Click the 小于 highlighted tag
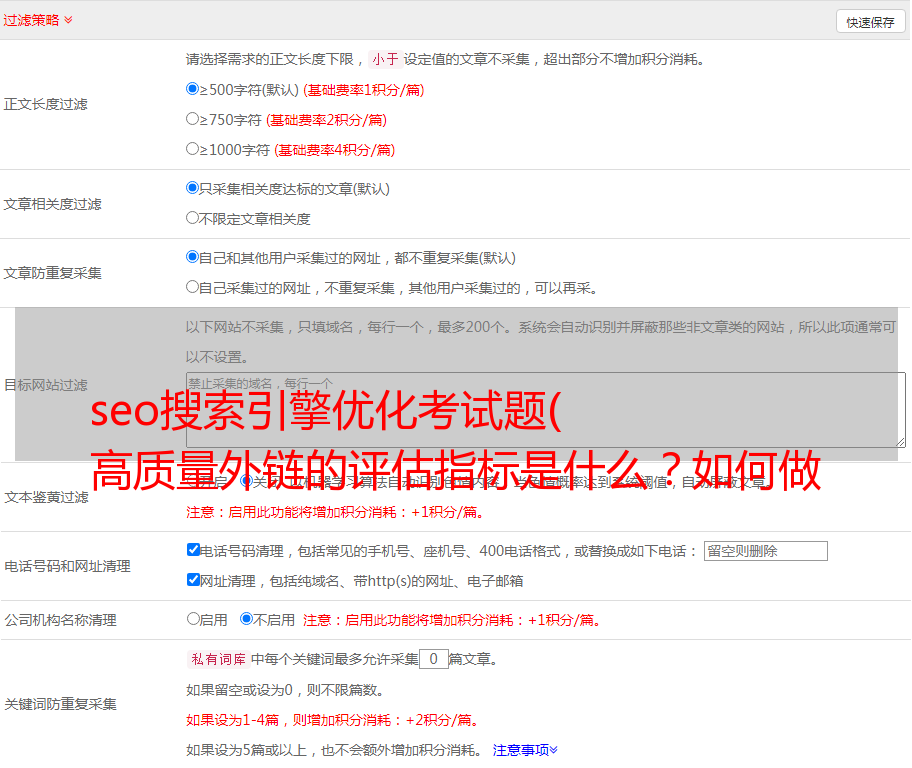Screen dimensions: 912x768 coord(385,59)
